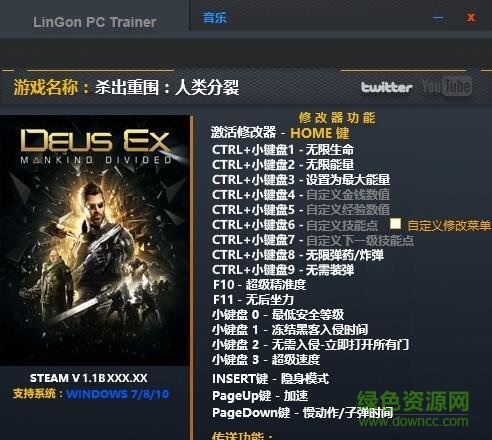
Task: Click the 自定义金钱数值 entry
Action: point(301,195)
